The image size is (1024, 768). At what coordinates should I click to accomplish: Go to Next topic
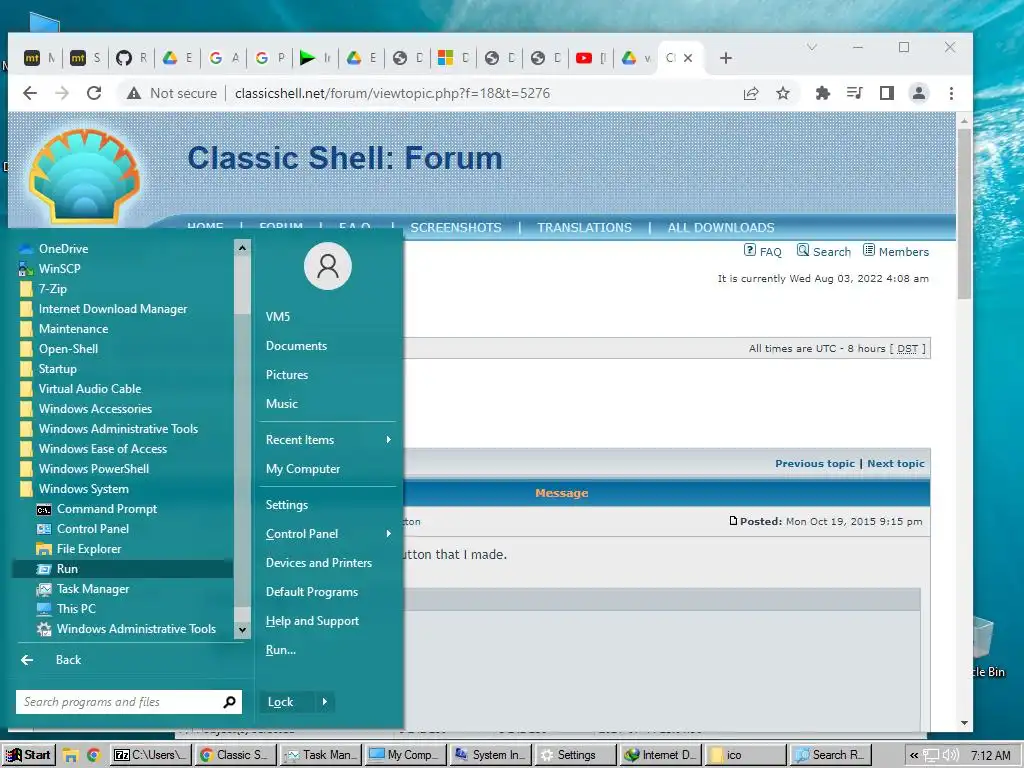[x=895, y=464]
